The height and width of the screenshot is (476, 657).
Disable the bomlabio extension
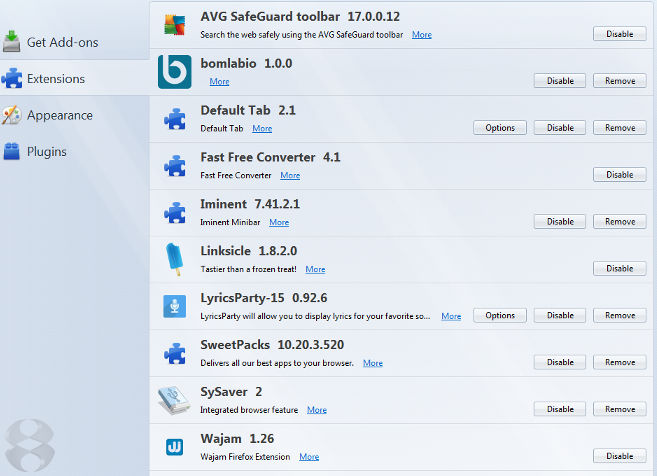[560, 81]
